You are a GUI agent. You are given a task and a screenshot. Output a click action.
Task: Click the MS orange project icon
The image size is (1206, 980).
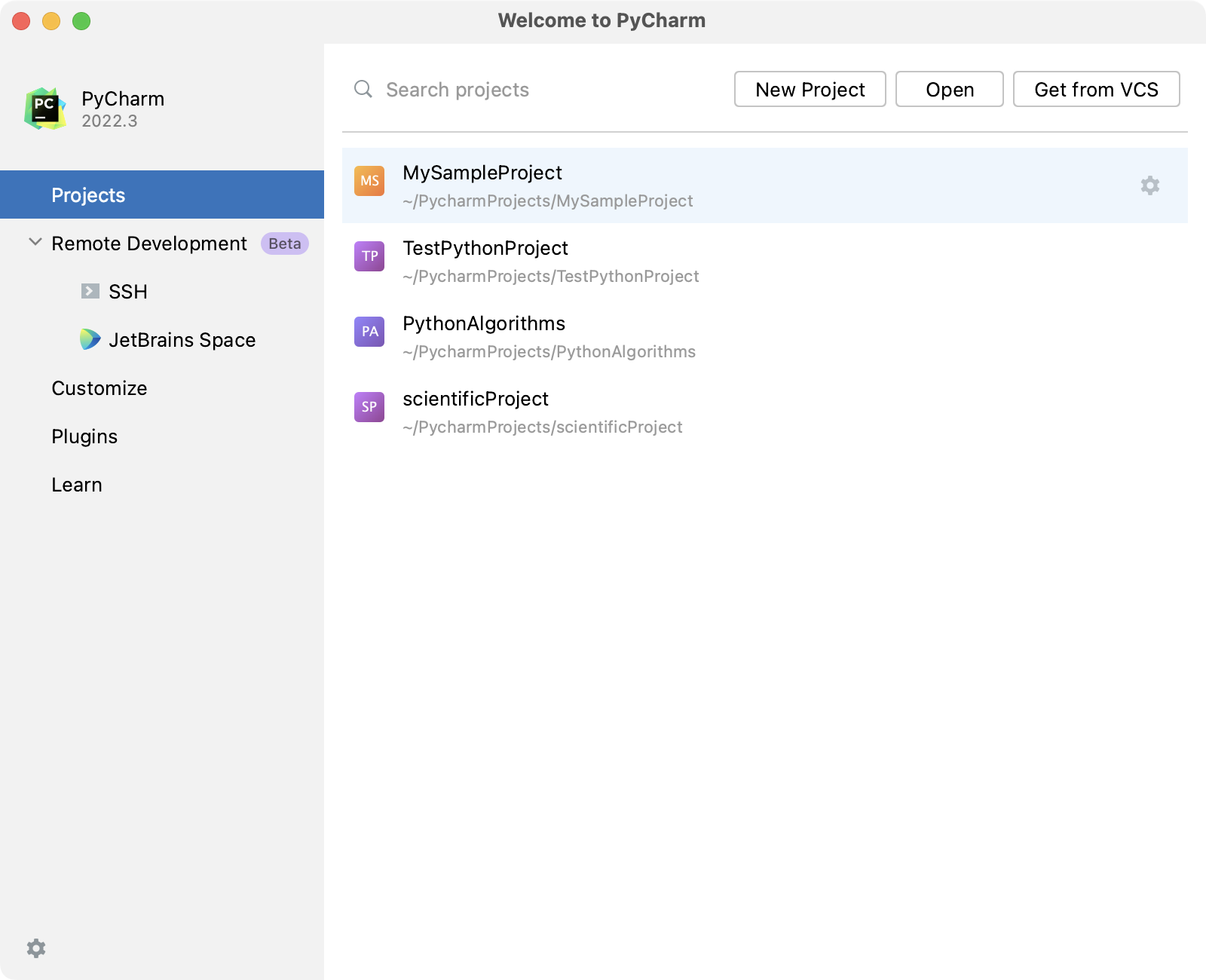click(369, 181)
